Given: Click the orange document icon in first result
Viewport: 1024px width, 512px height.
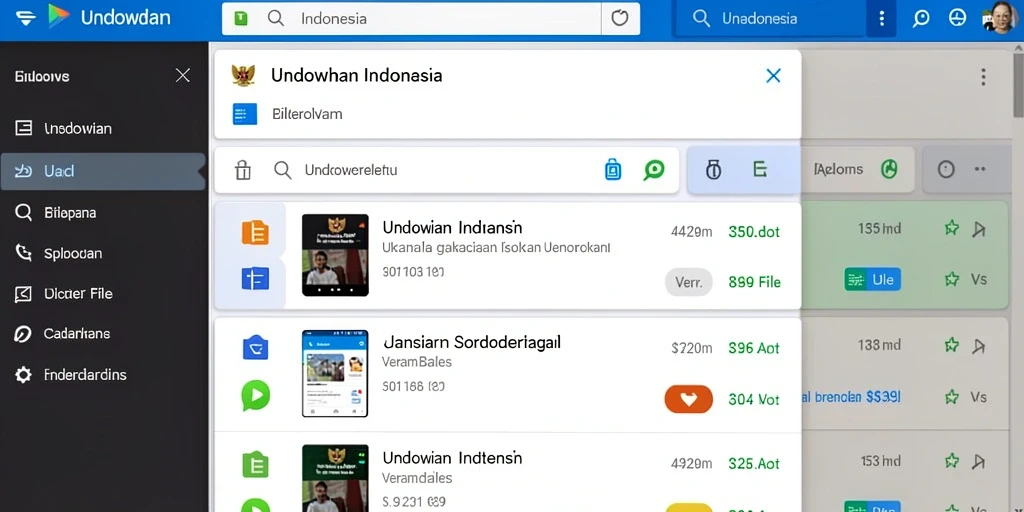Looking at the screenshot, I should click(255, 232).
